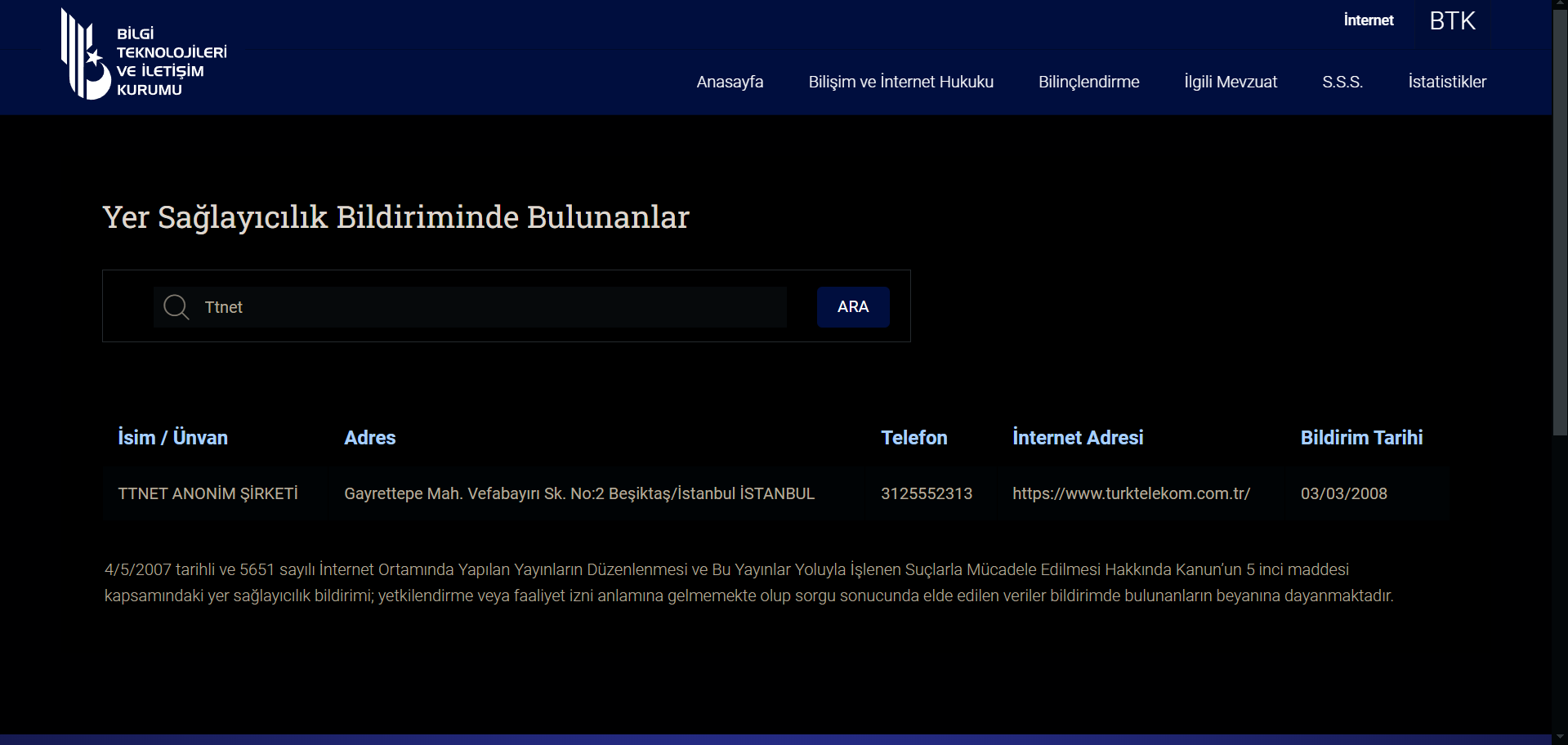Select TTNET ANONİM ŞİRKETİ cell
Viewport: 1568px width, 745px height.
point(208,493)
